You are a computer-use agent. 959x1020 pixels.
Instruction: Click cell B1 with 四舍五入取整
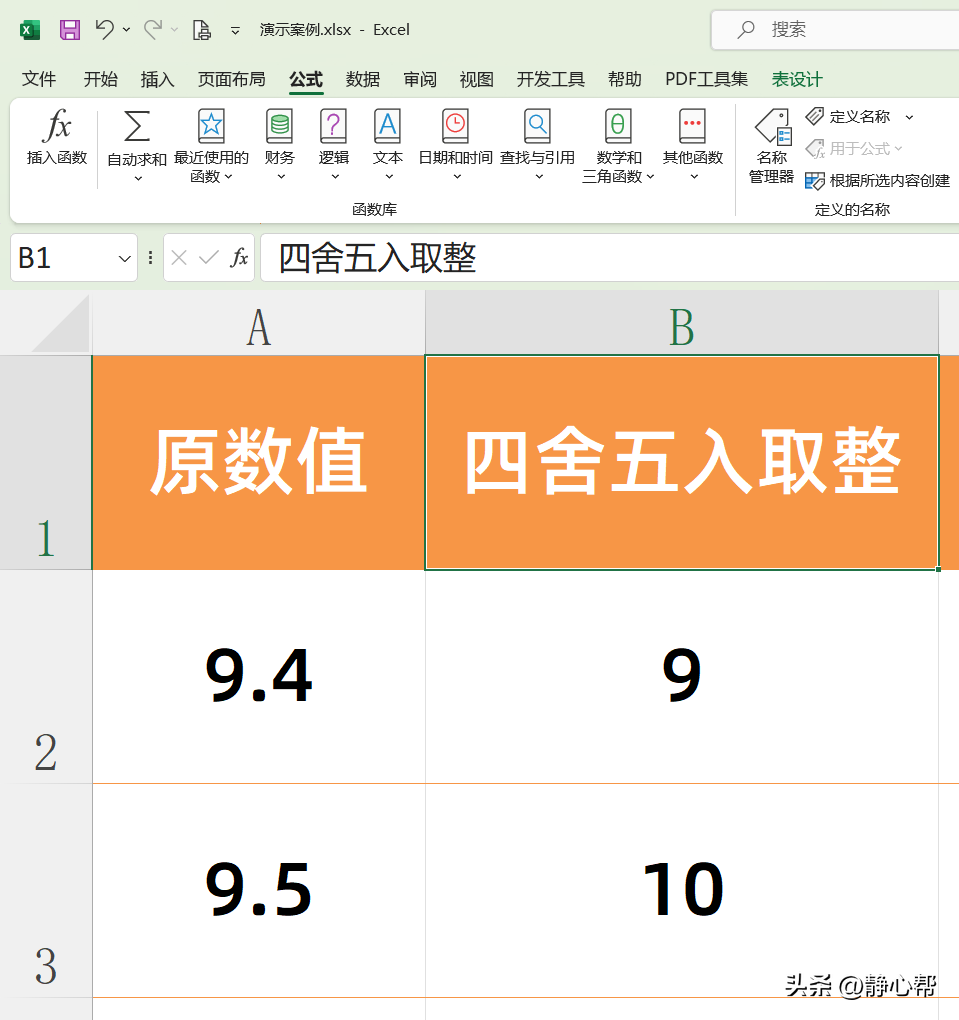[682, 463]
